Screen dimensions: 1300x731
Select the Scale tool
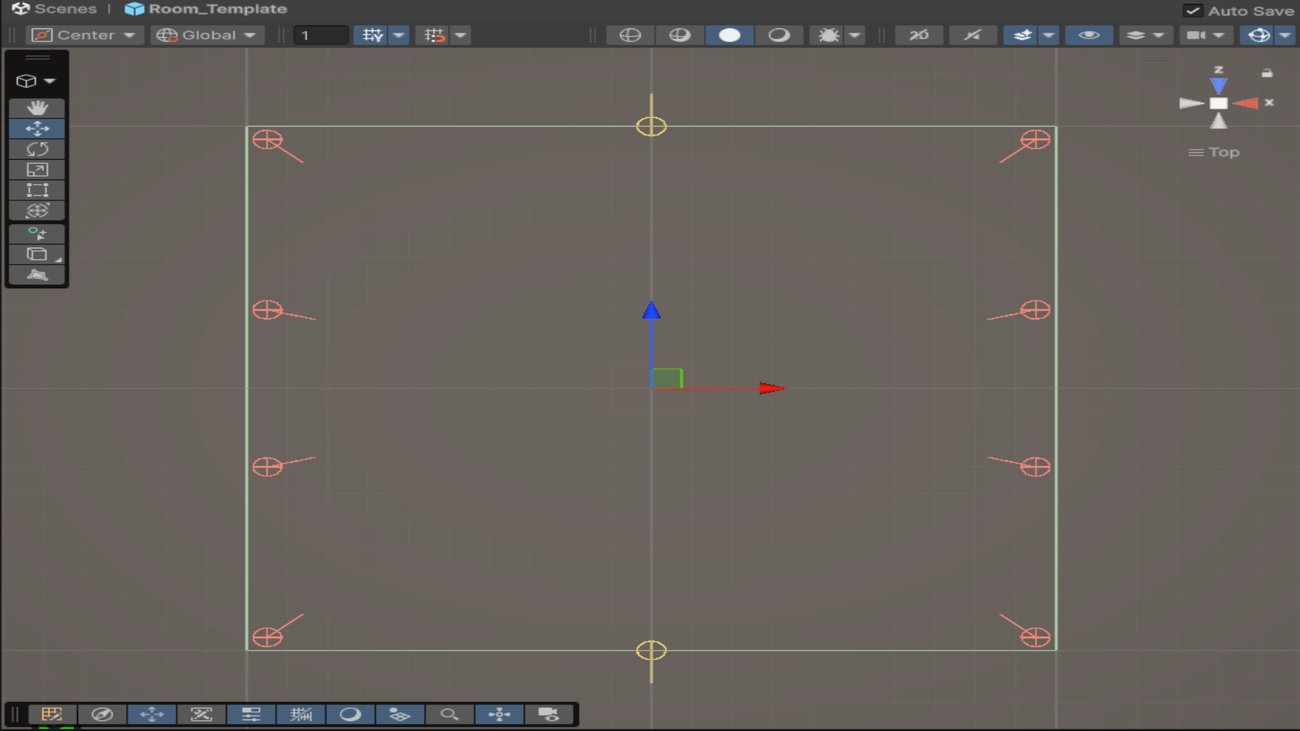[37, 169]
